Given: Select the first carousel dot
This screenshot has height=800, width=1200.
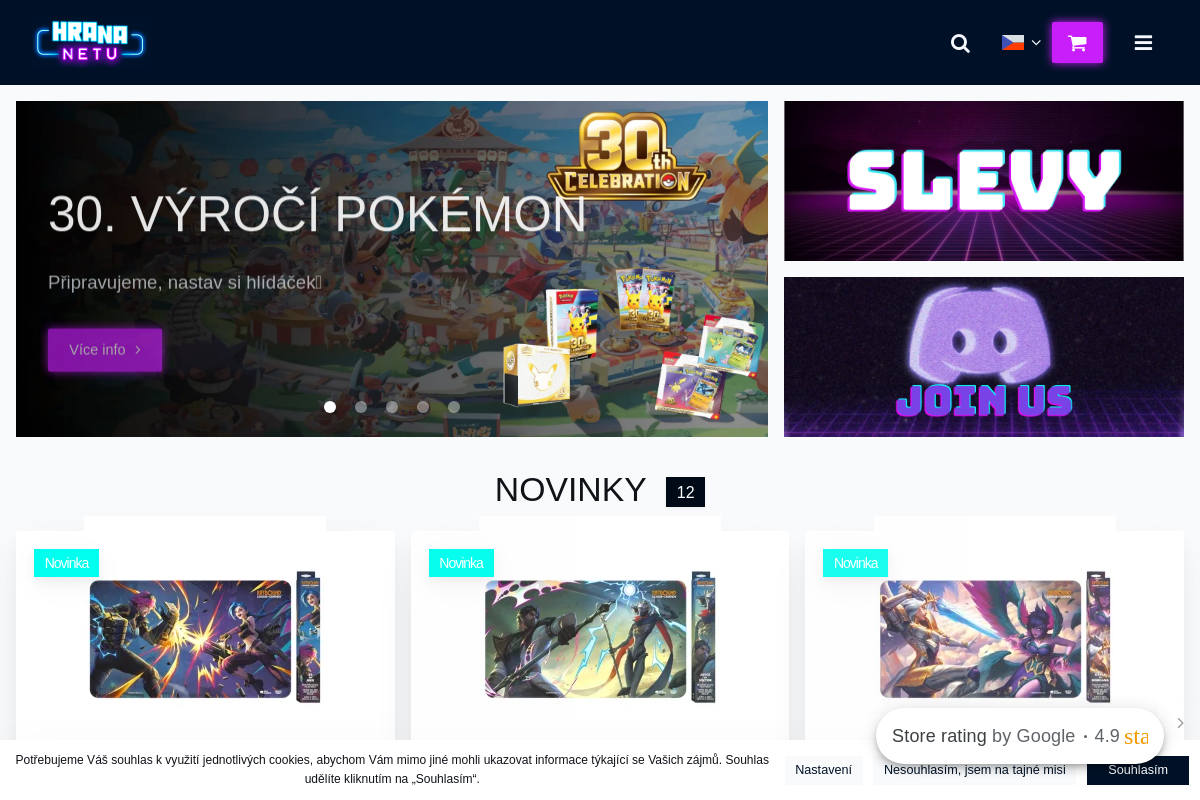Looking at the screenshot, I should pos(330,407).
